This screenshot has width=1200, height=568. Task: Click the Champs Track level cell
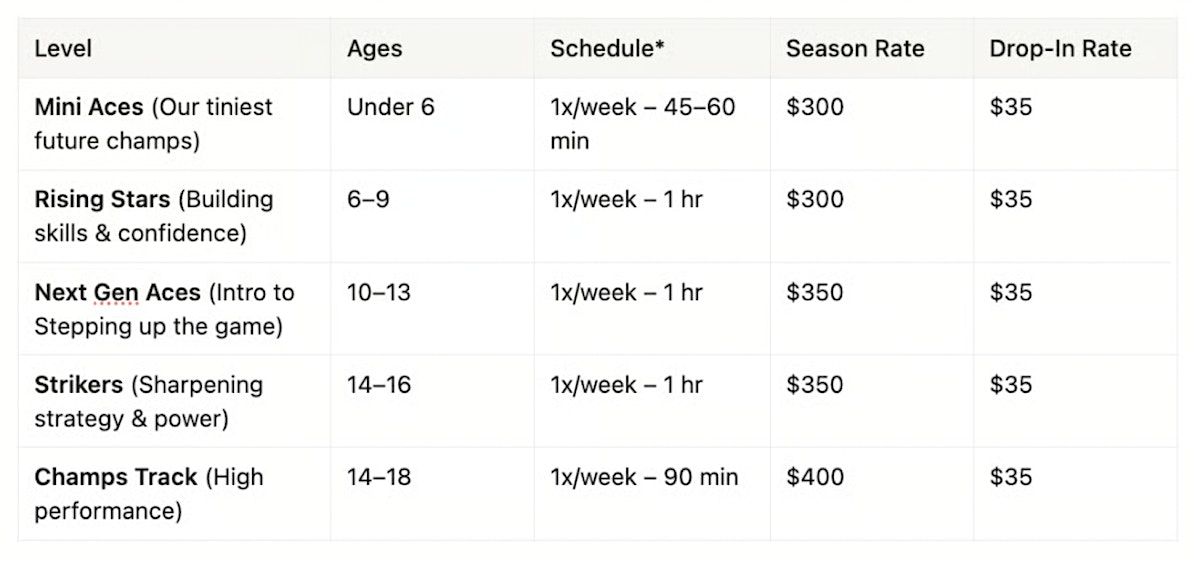click(148, 493)
